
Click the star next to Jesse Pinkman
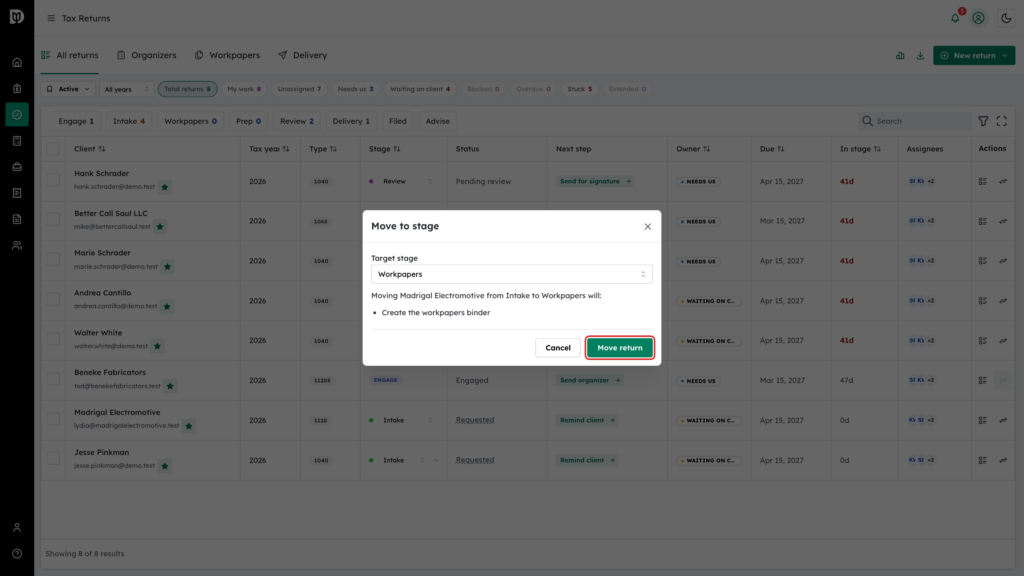coord(165,466)
